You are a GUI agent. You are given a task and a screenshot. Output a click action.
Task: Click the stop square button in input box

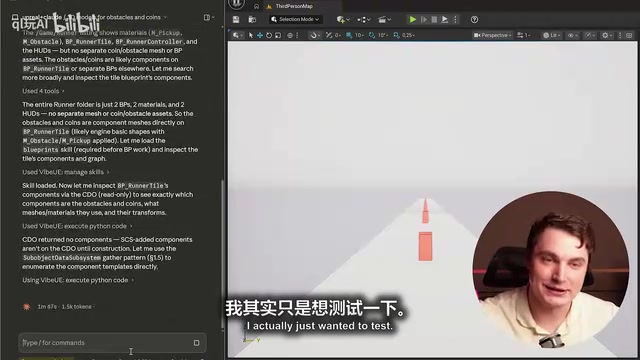196,343
